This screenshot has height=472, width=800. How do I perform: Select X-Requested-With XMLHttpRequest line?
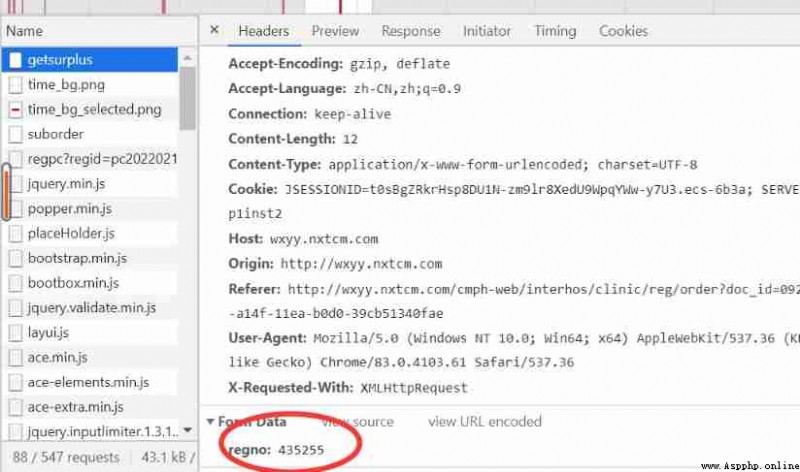click(348, 388)
